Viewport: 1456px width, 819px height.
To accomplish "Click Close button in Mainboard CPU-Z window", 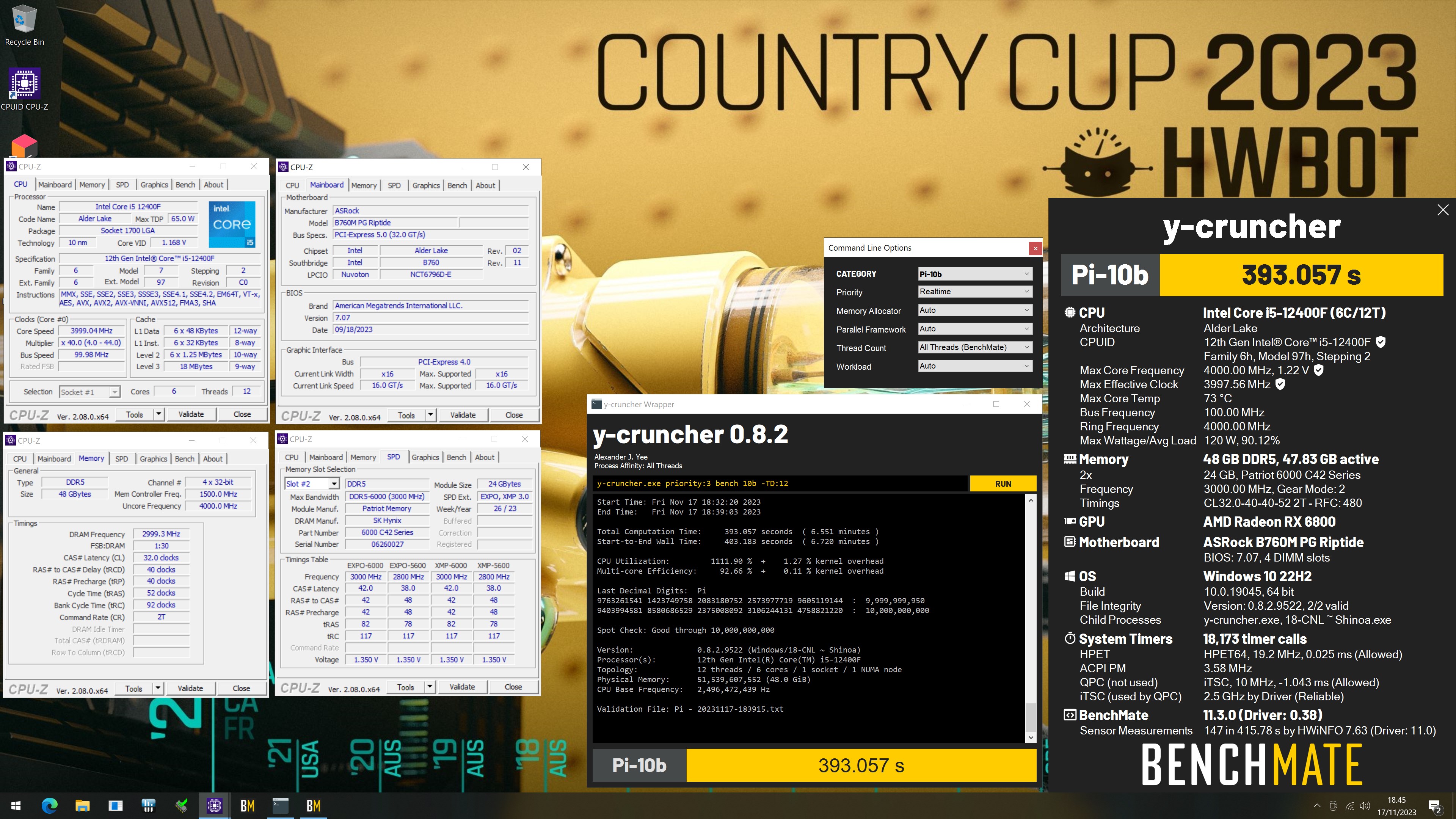I will tap(514, 415).
